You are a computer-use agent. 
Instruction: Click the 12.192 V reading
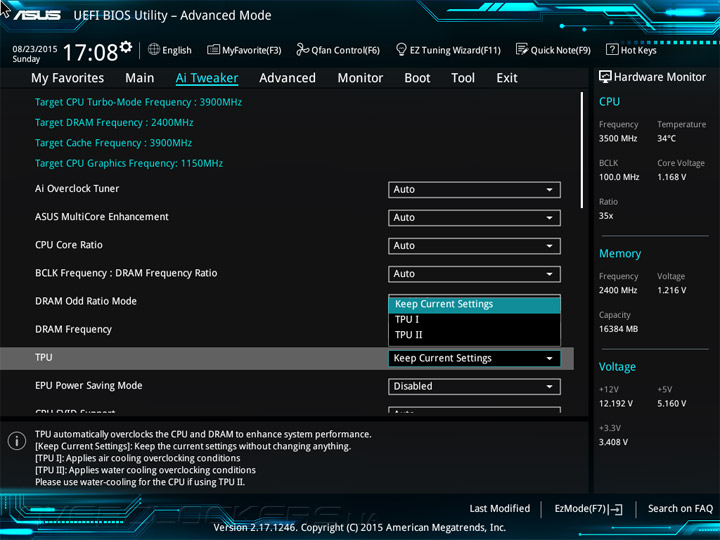coord(616,404)
